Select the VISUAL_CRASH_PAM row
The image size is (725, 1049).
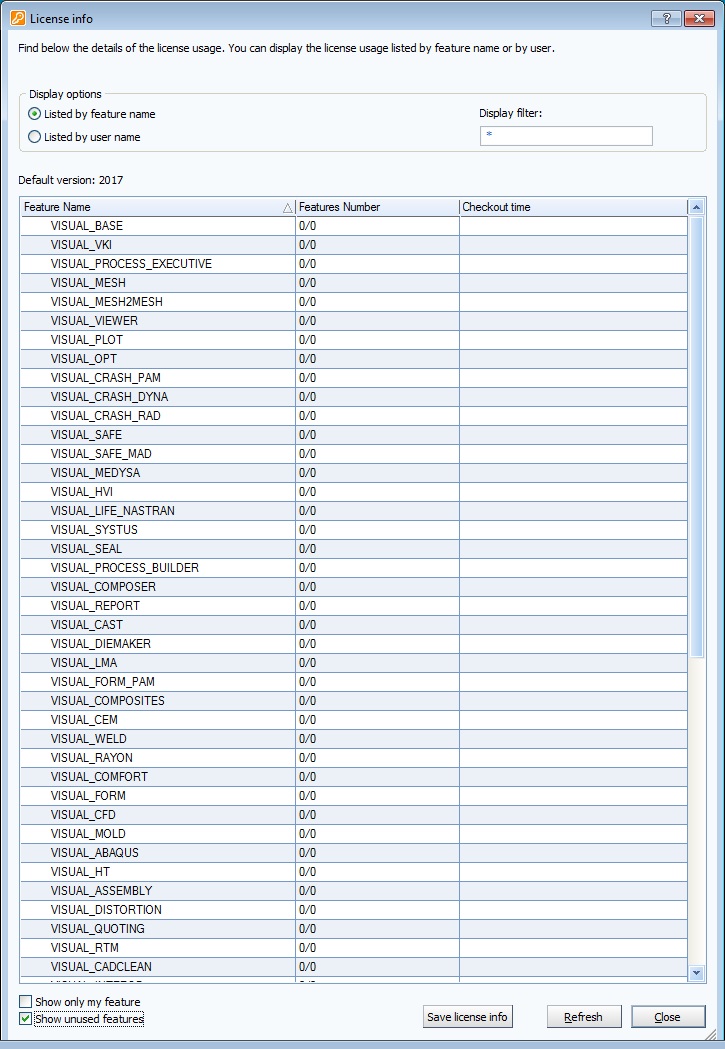click(x=354, y=378)
